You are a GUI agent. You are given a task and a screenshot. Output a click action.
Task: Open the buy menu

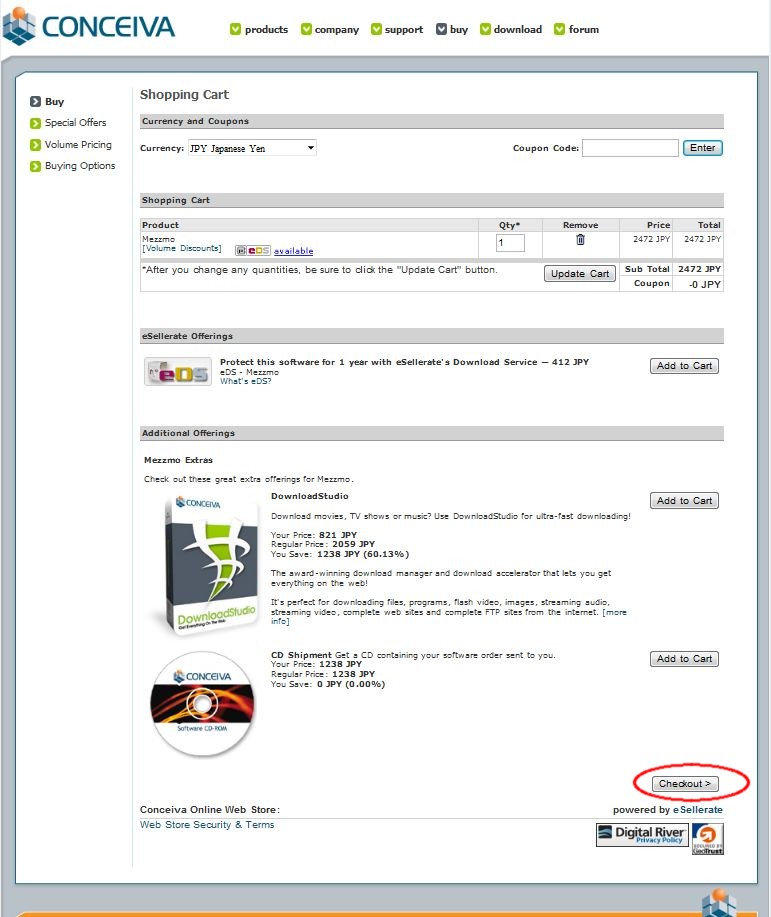pos(459,29)
